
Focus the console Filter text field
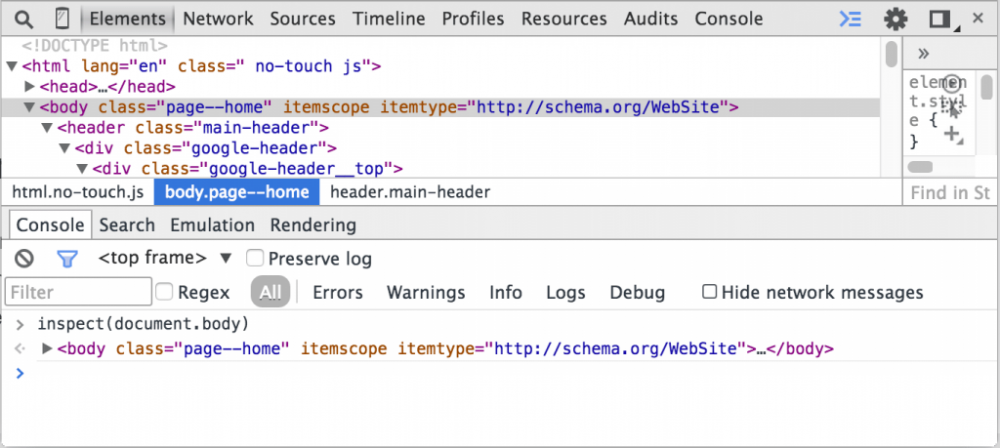tap(78, 292)
